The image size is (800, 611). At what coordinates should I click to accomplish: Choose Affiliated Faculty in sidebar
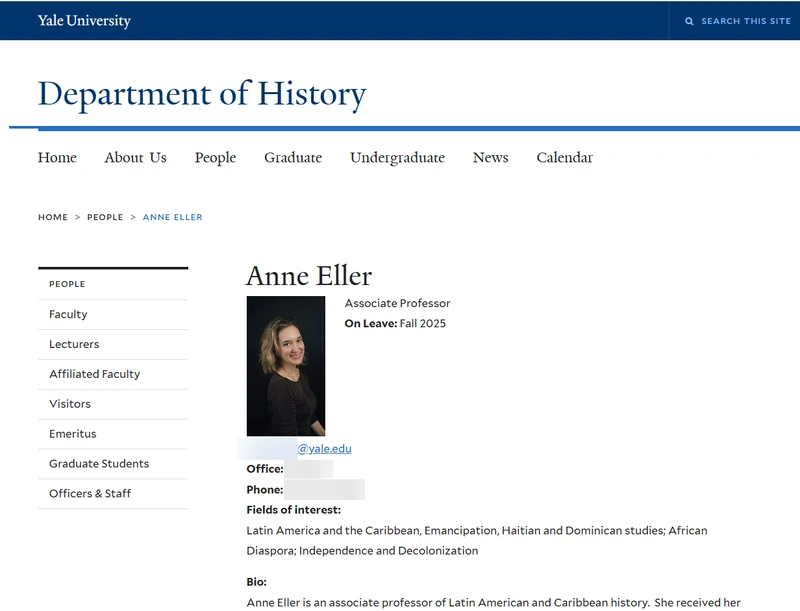pyautogui.click(x=113, y=374)
